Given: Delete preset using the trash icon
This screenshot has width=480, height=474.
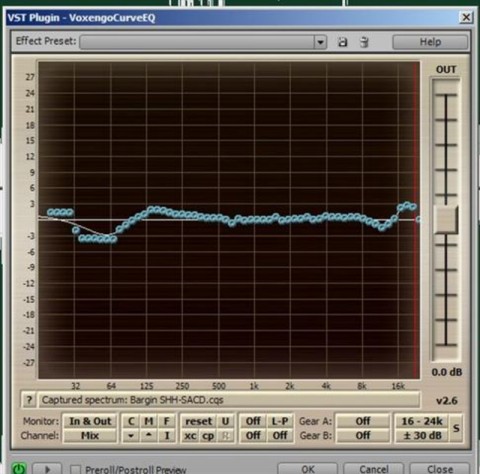Looking at the screenshot, I should [364, 42].
